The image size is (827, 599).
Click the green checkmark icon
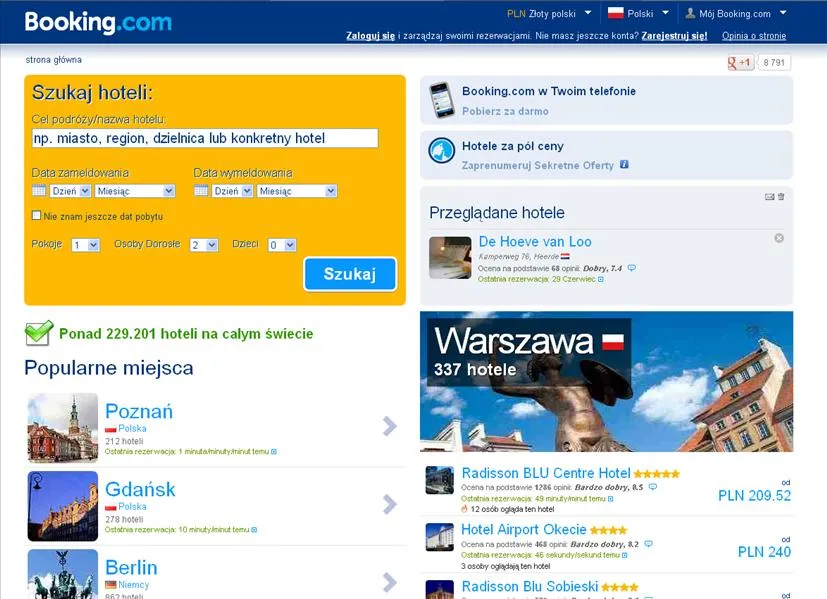coord(39,333)
